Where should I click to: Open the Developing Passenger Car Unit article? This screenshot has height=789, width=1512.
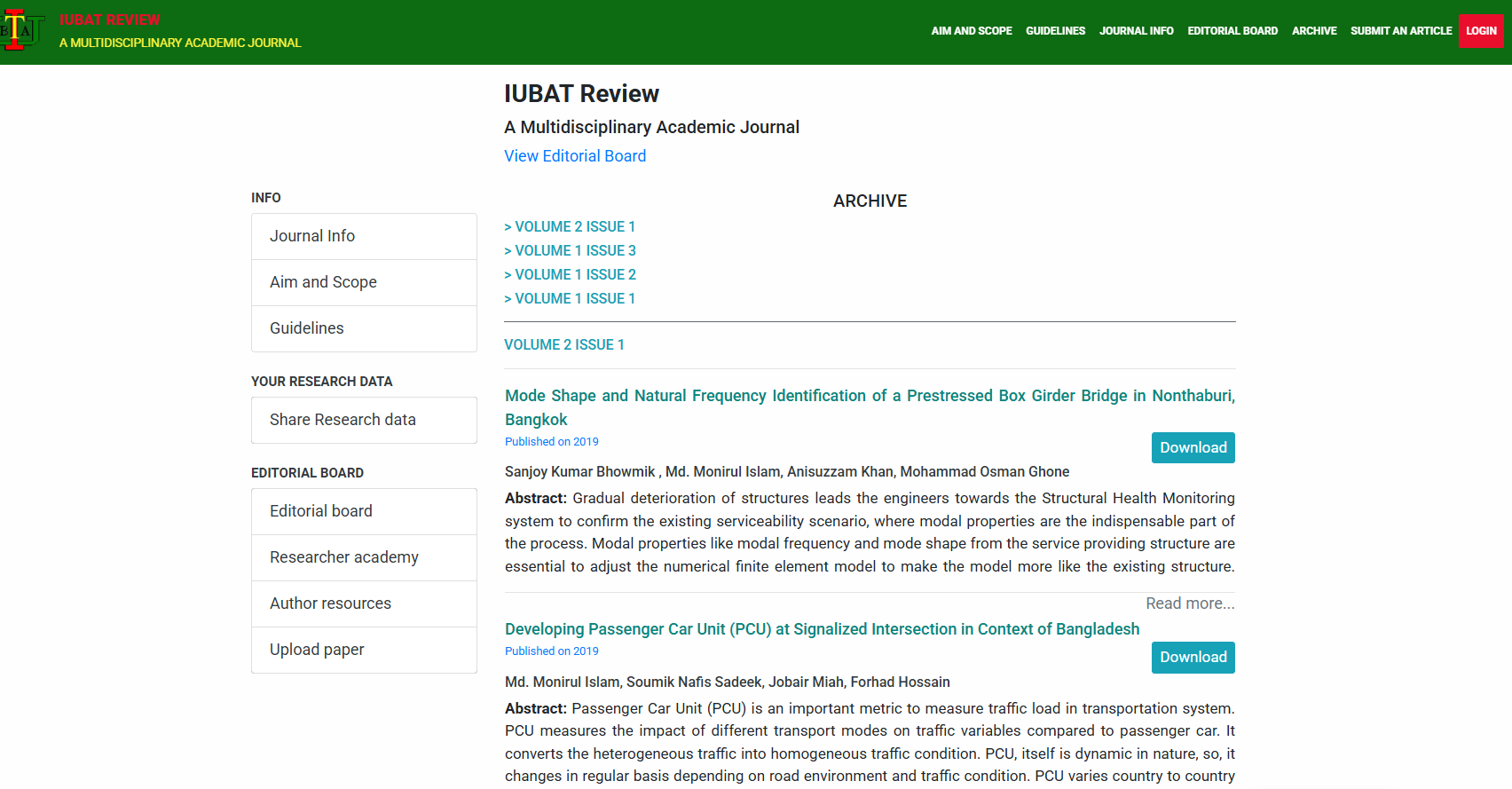click(x=822, y=629)
